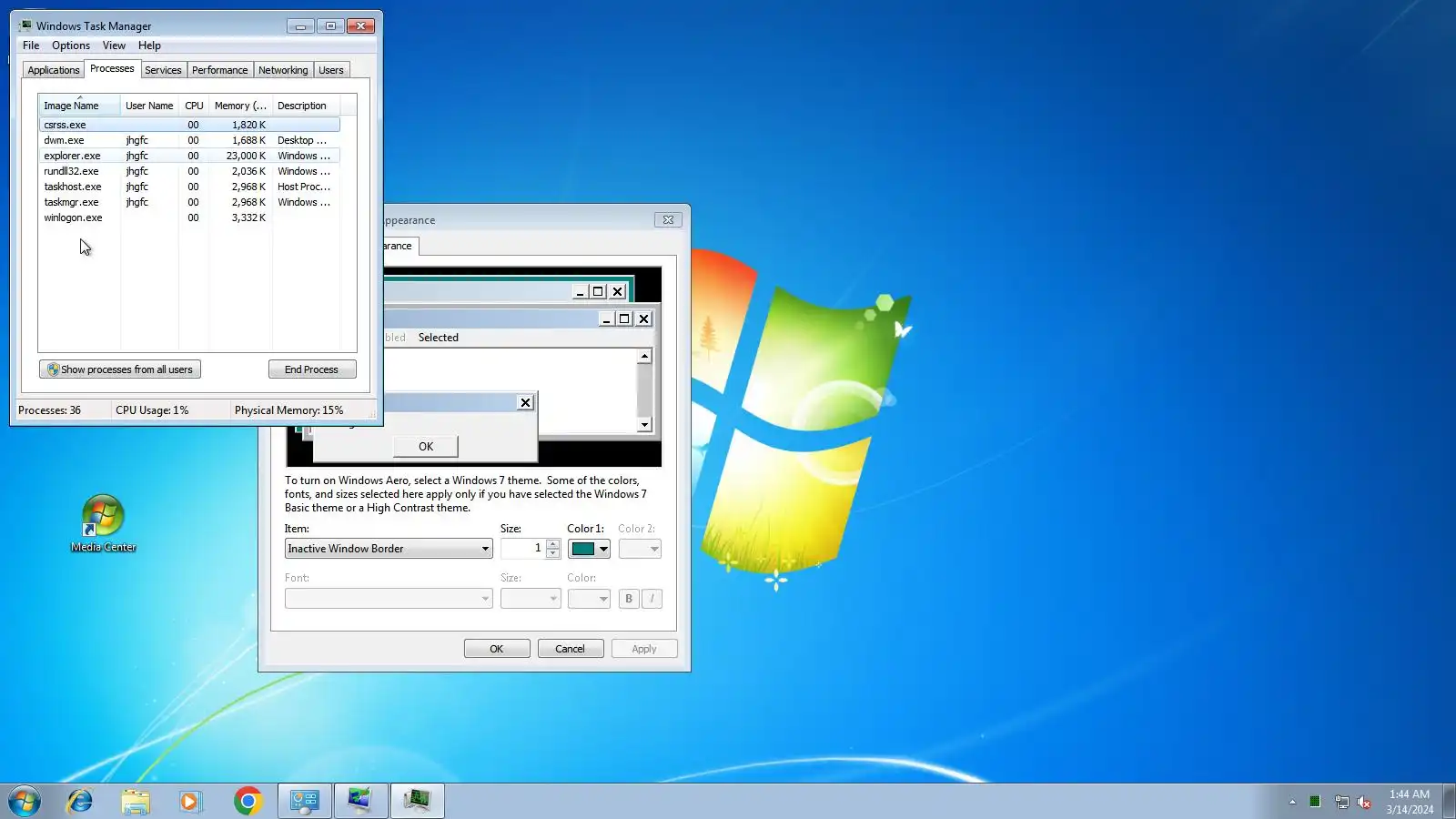Image resolution: width=1456 pixels, height=819 pixels.
Task: Sort processes by Description column
Action: tap(306, 106)
